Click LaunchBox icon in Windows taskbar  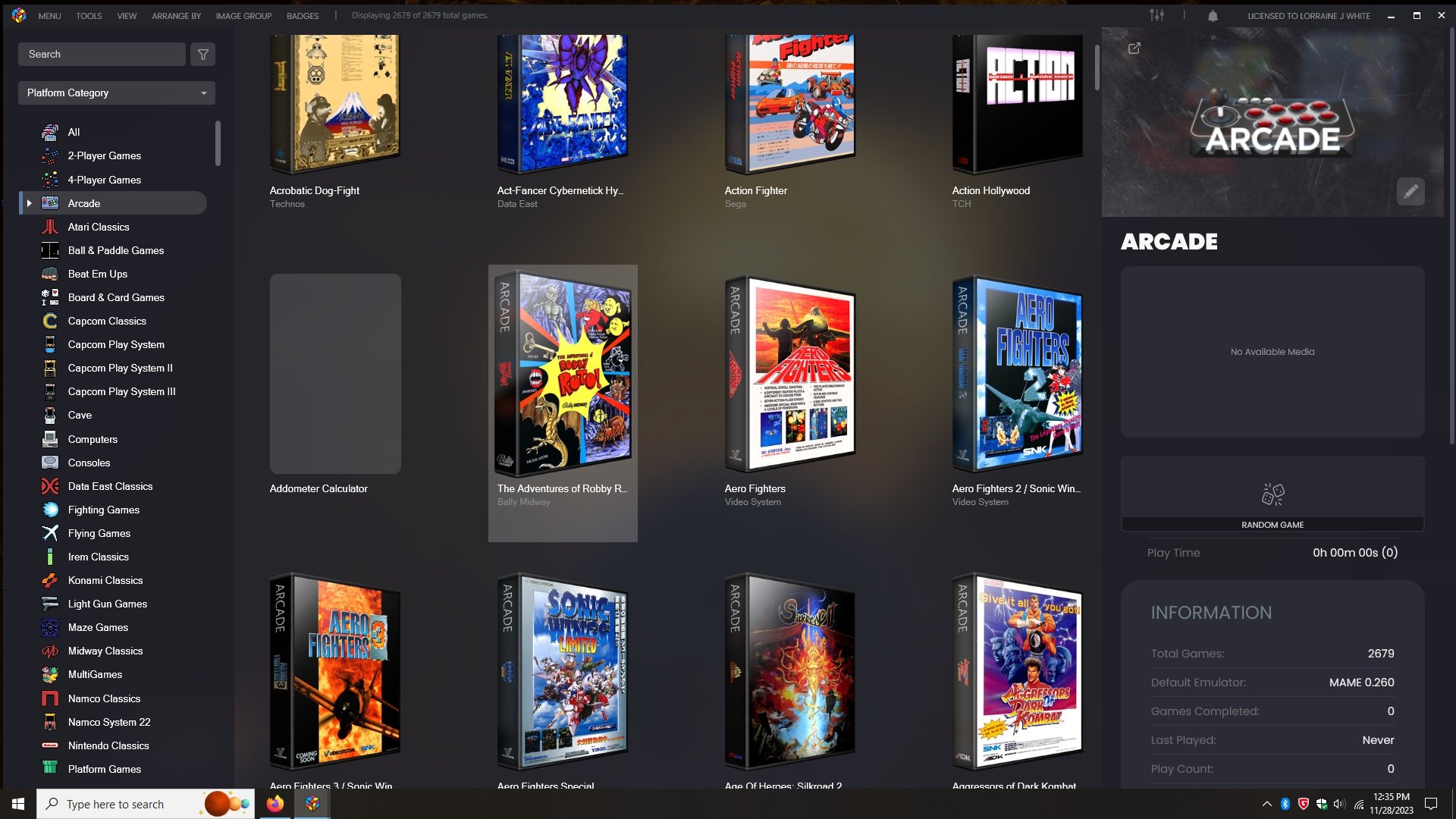coord(312,804)
